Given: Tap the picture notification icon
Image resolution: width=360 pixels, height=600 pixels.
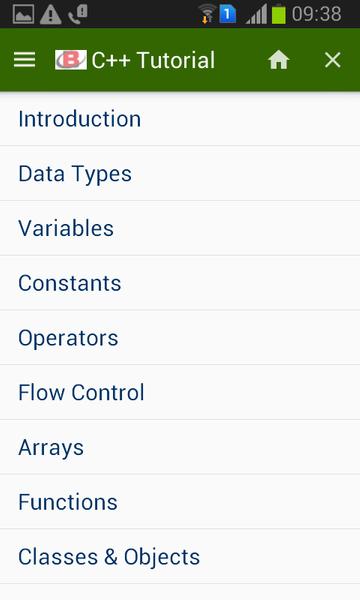Looking at the screenshot, I should [23, 14].
